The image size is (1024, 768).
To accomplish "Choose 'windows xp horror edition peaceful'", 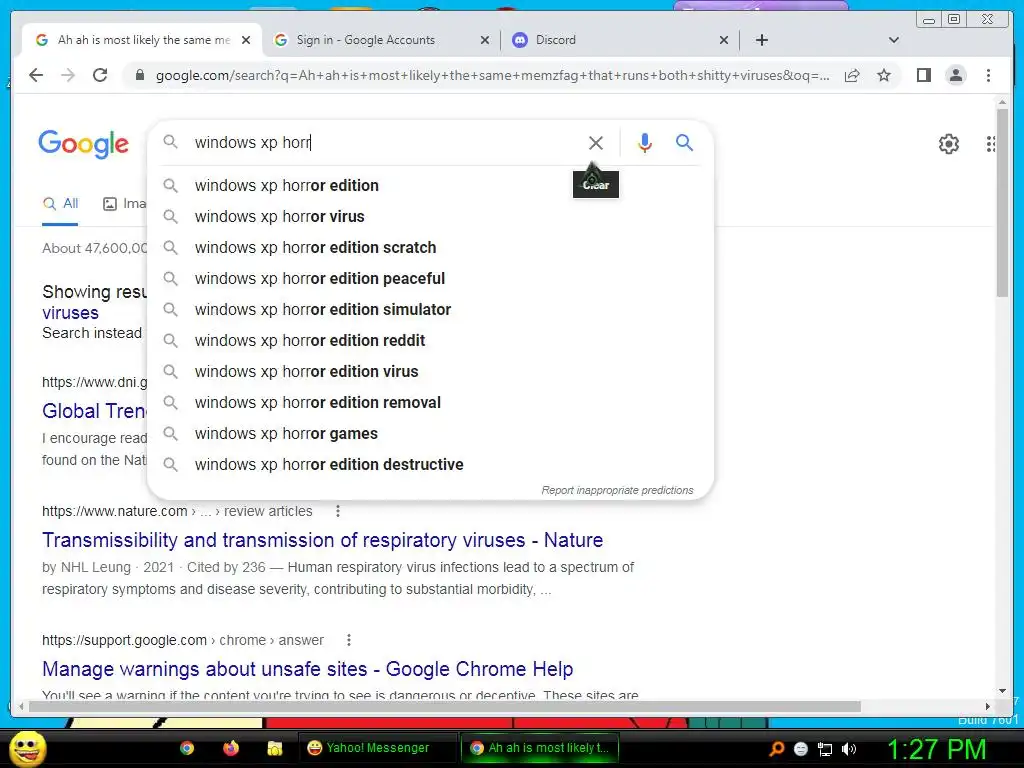I will (x=431, y=278).
